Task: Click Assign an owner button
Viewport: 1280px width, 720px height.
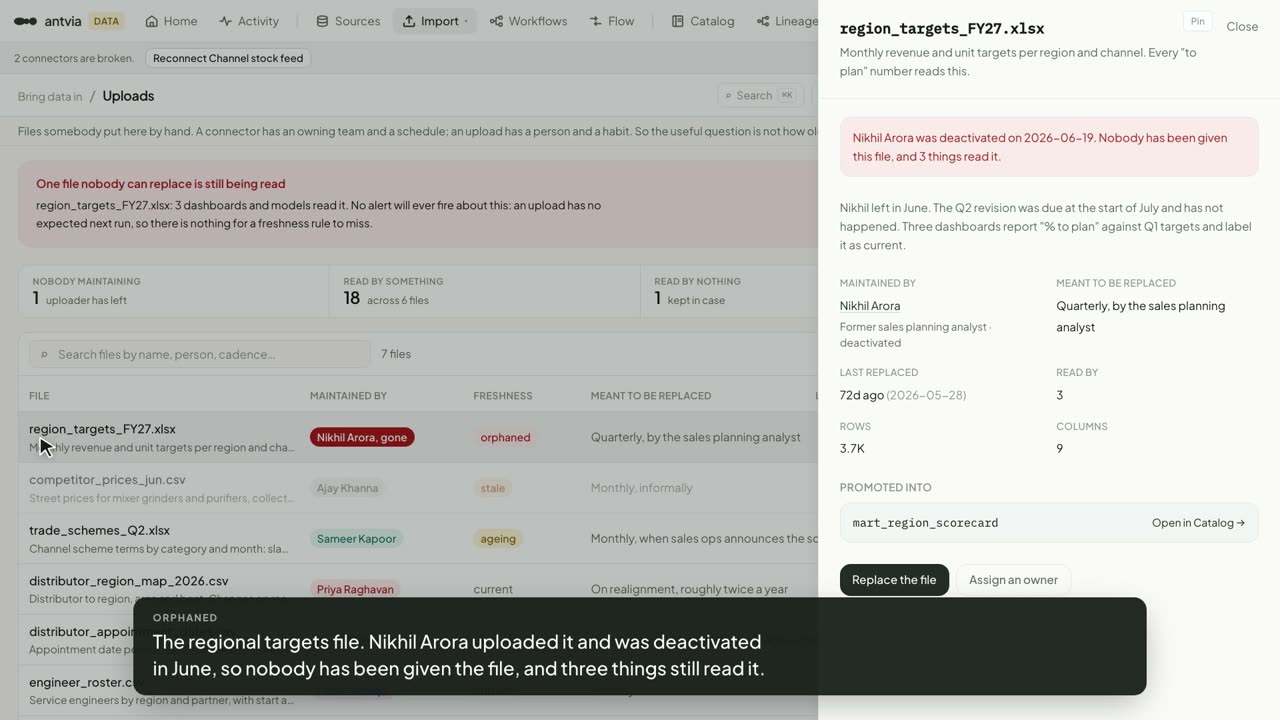Action: click(x=1013, y=580)
